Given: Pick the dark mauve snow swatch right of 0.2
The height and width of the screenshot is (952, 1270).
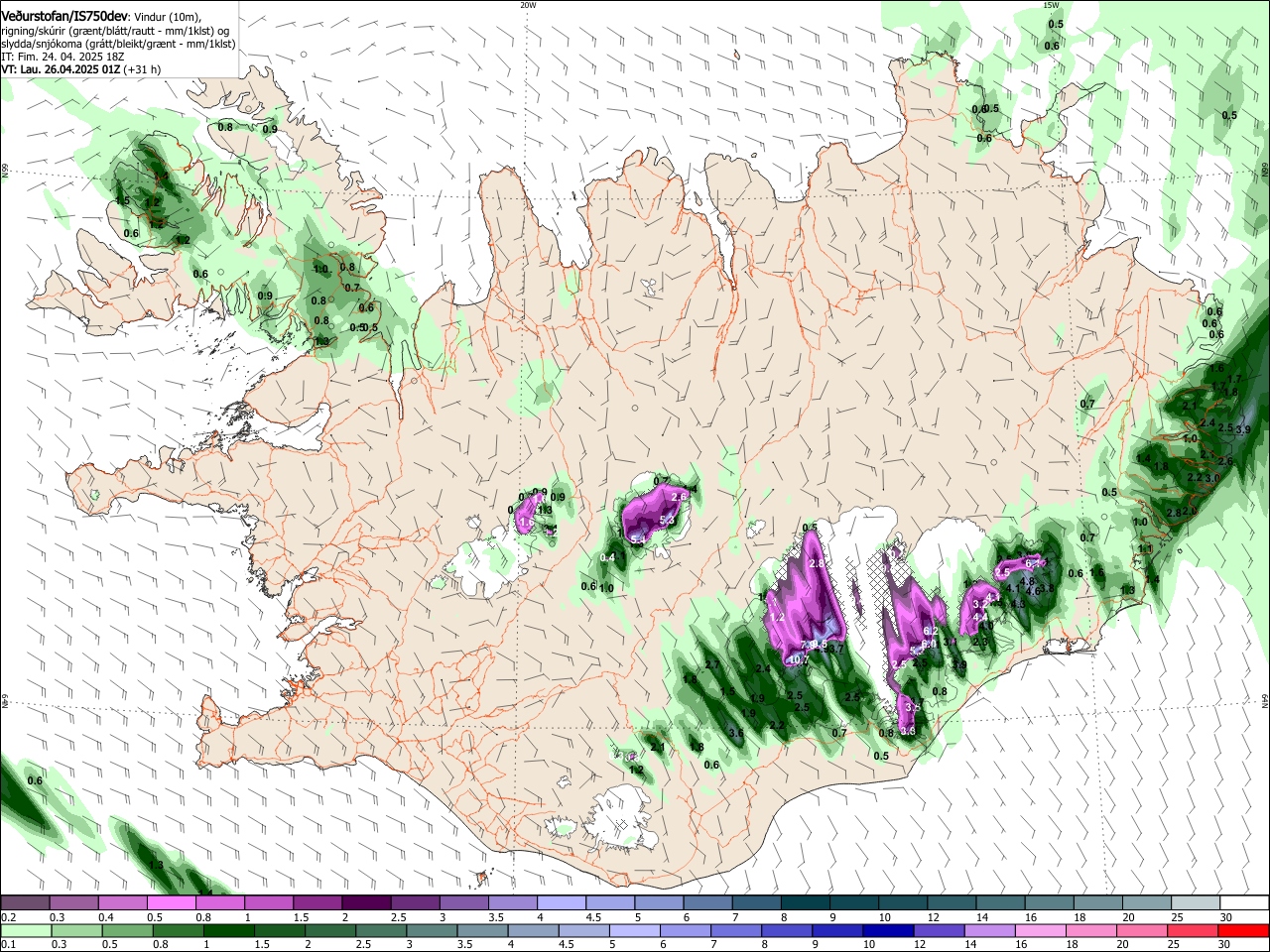Looking at the screenshot, I should pos(25,902).
